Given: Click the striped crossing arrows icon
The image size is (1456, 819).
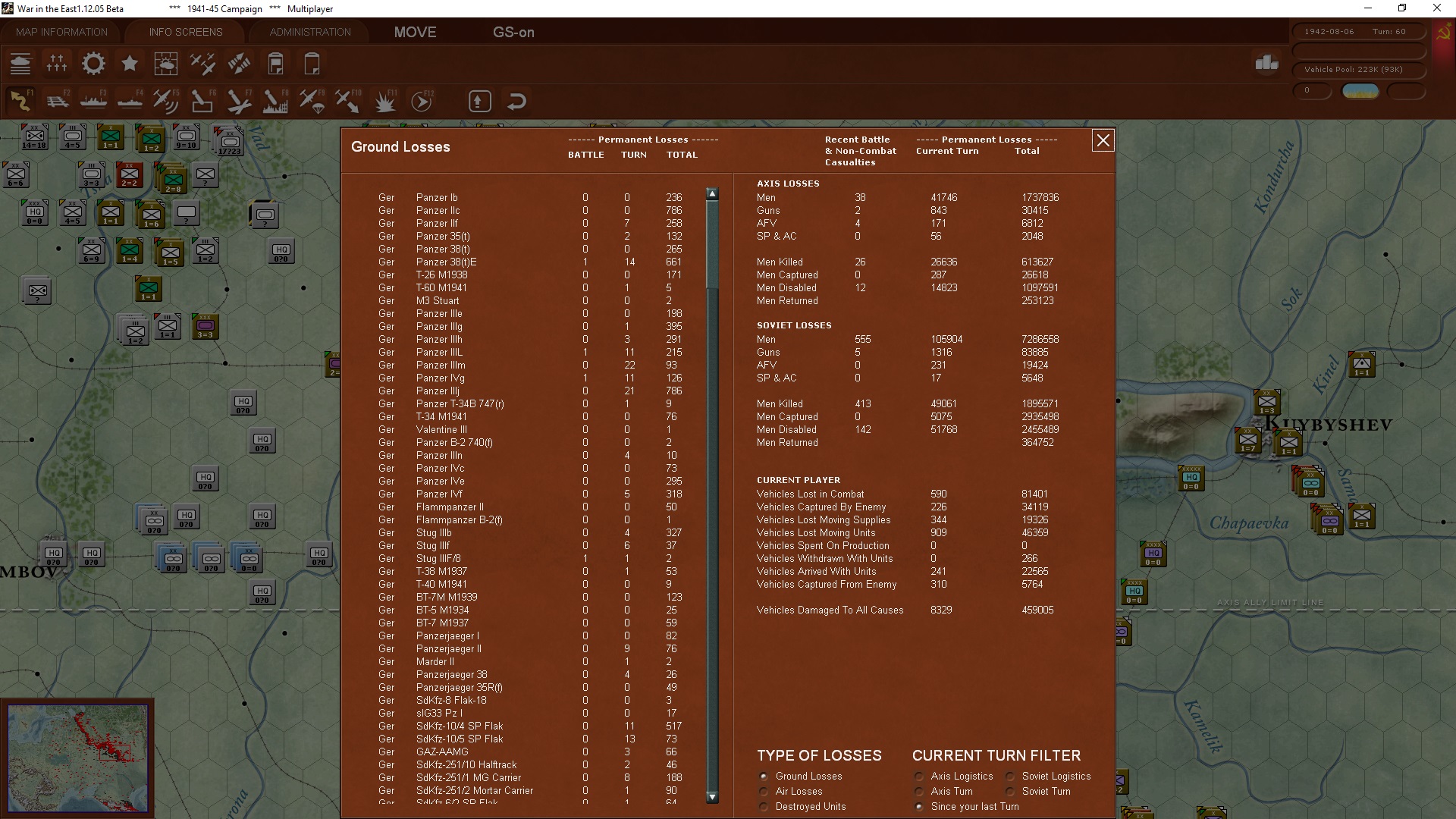Looking at the screenshot, I should pyautogui.click(x=239, y=64).
